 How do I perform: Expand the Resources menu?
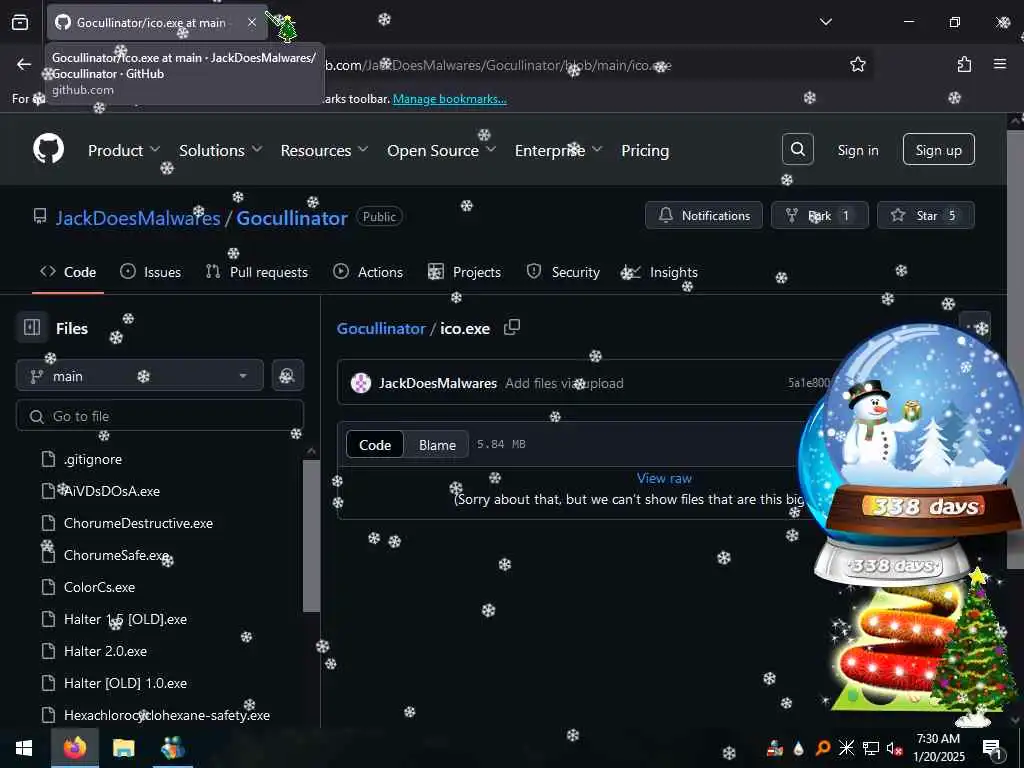325,150
